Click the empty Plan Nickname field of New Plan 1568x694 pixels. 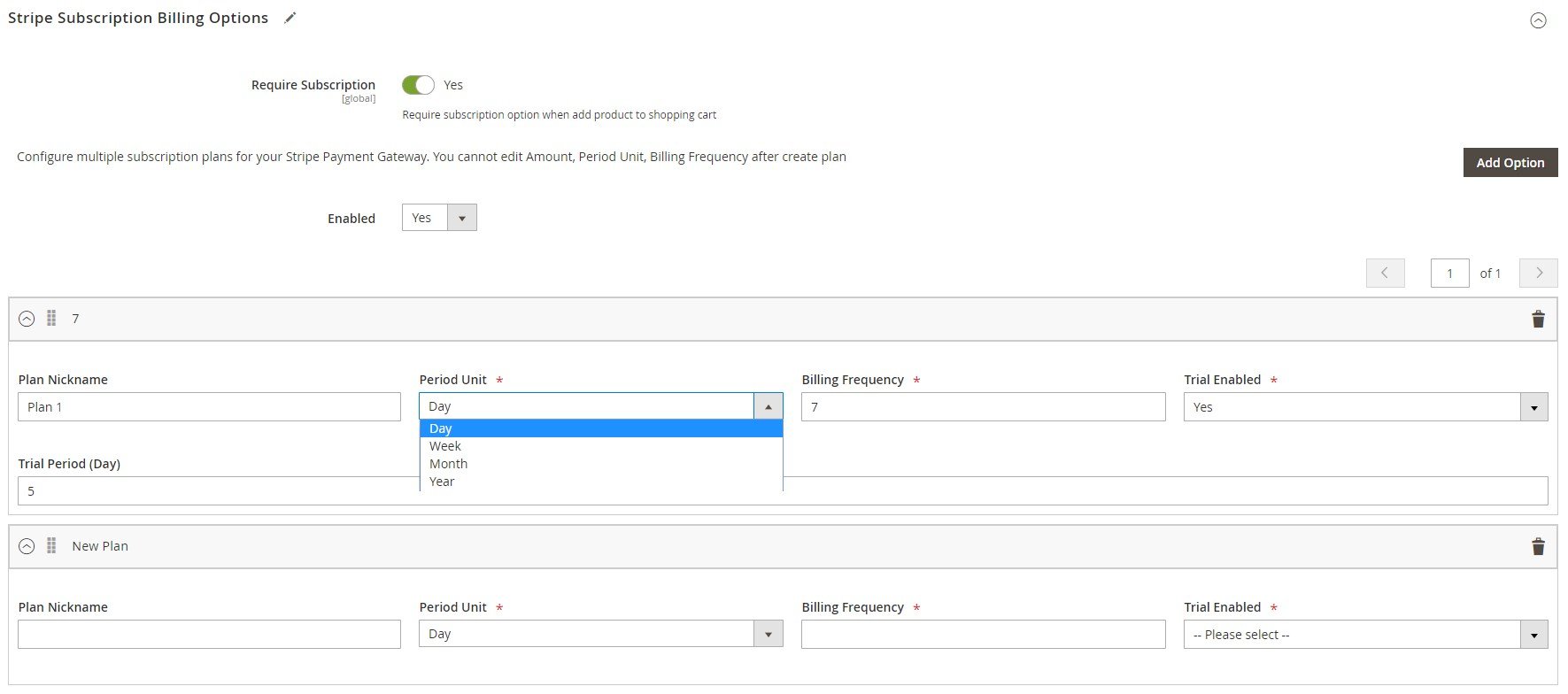[x=209, y=635]
